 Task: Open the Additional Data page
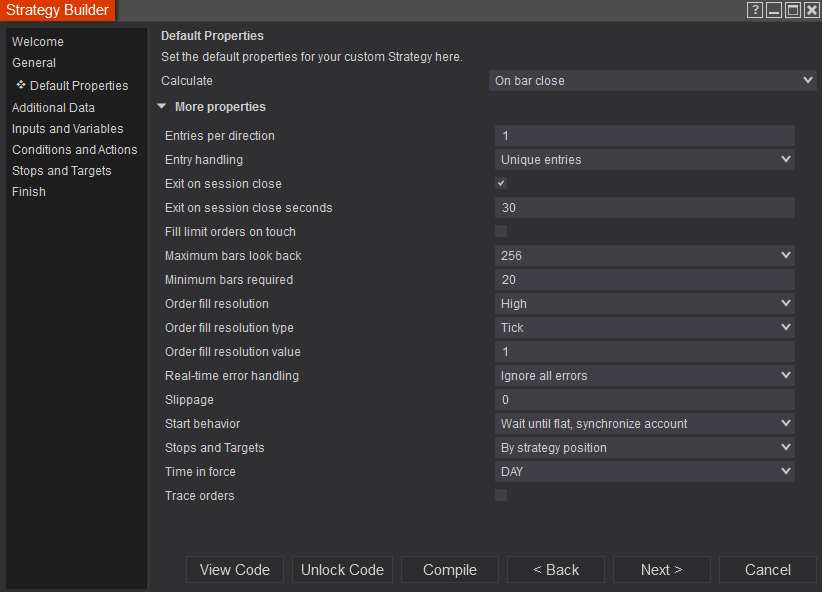[54, 108]
